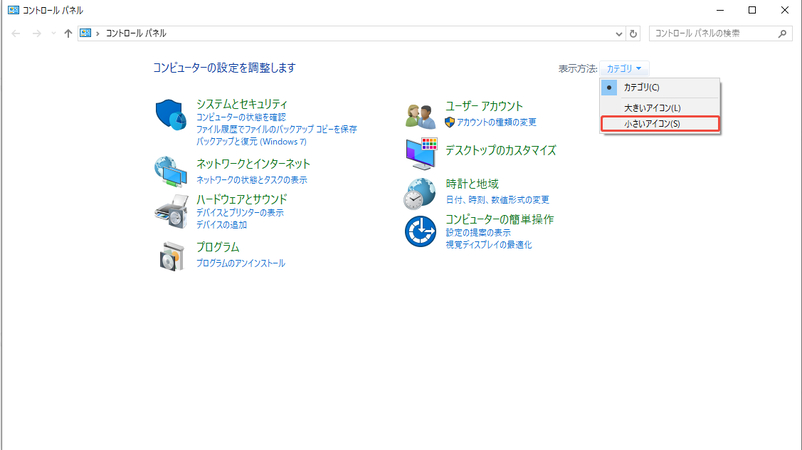The height and width of the screenshot is (450, 802).
Task: Click the back arrow navigation button
Action: tap(16, 33)
